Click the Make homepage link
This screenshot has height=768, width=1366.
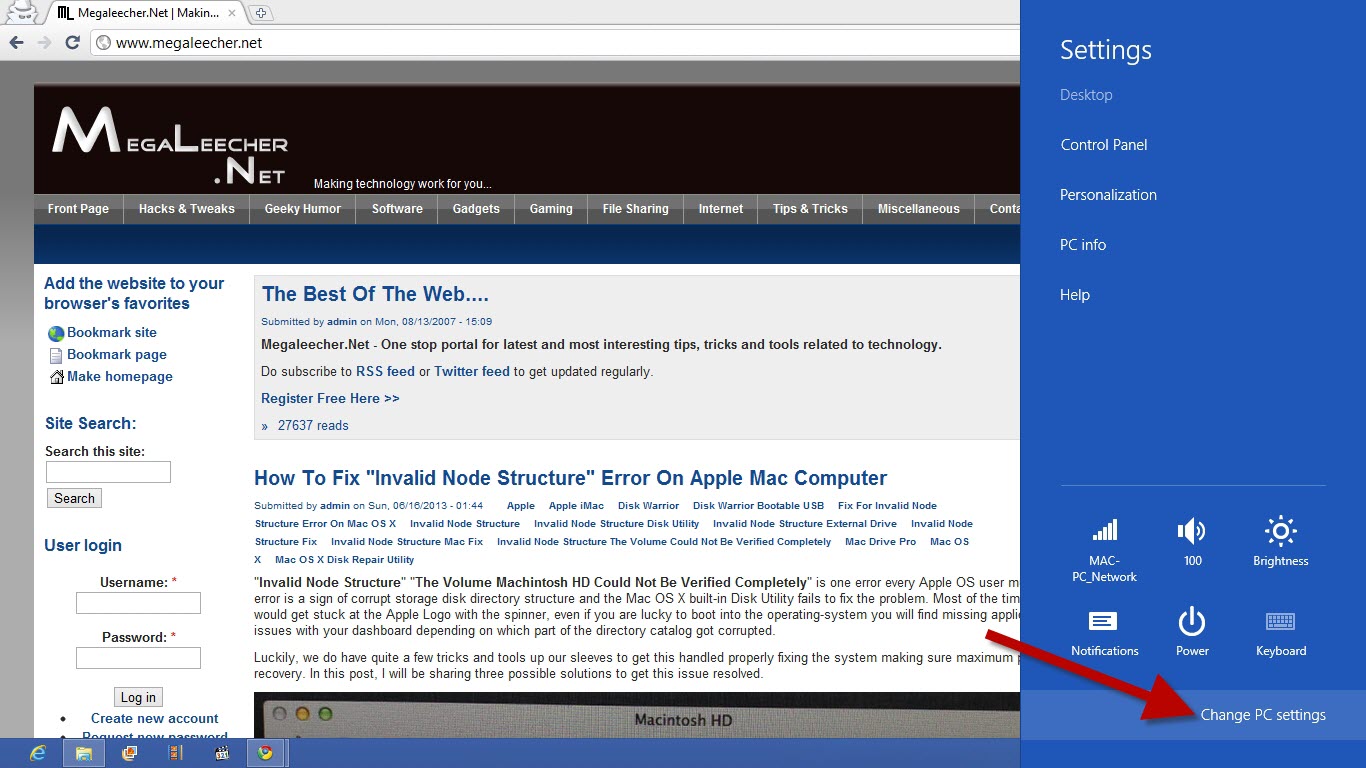120,377
